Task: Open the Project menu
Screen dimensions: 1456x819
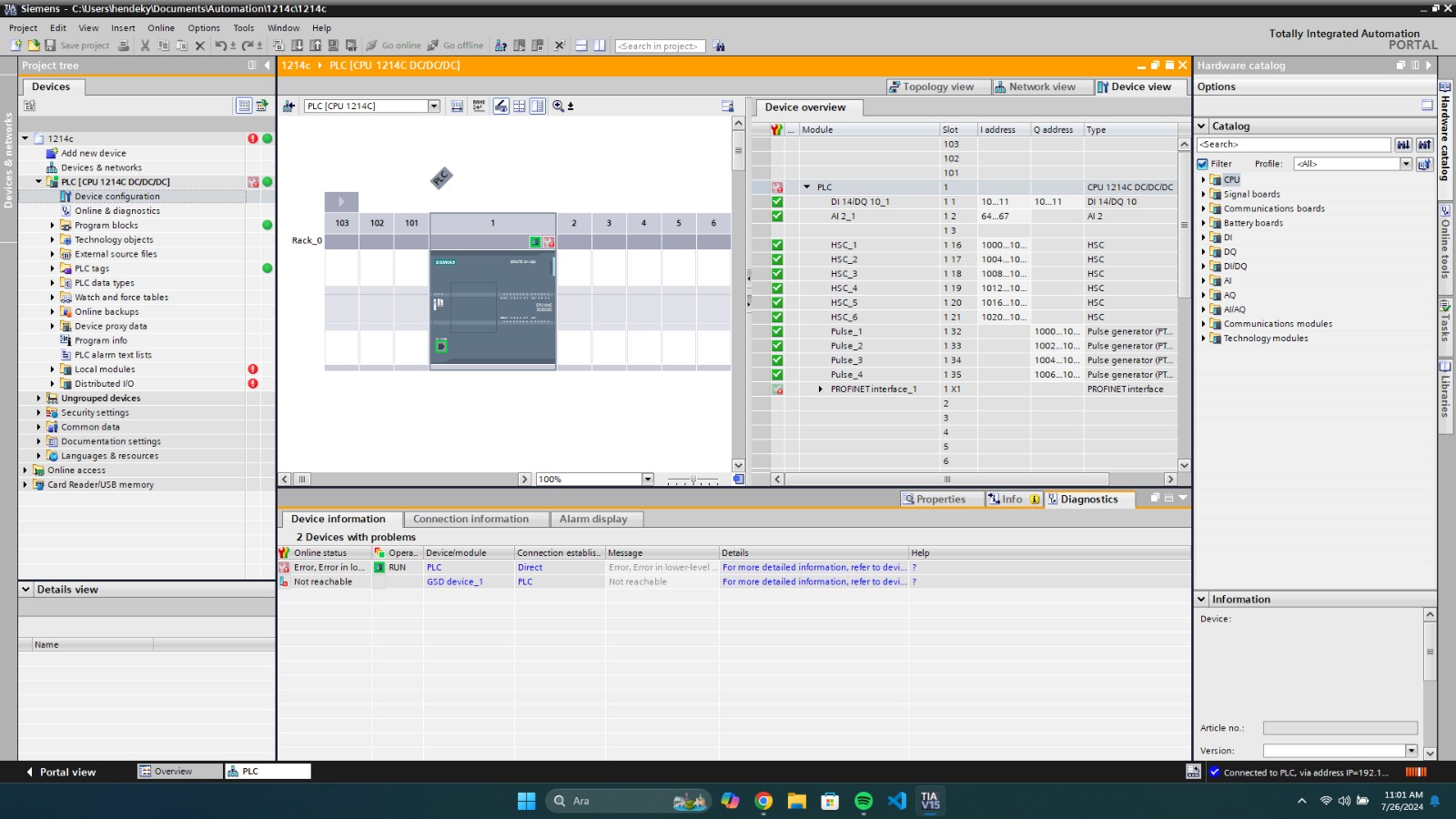Action: pos(24,28)
